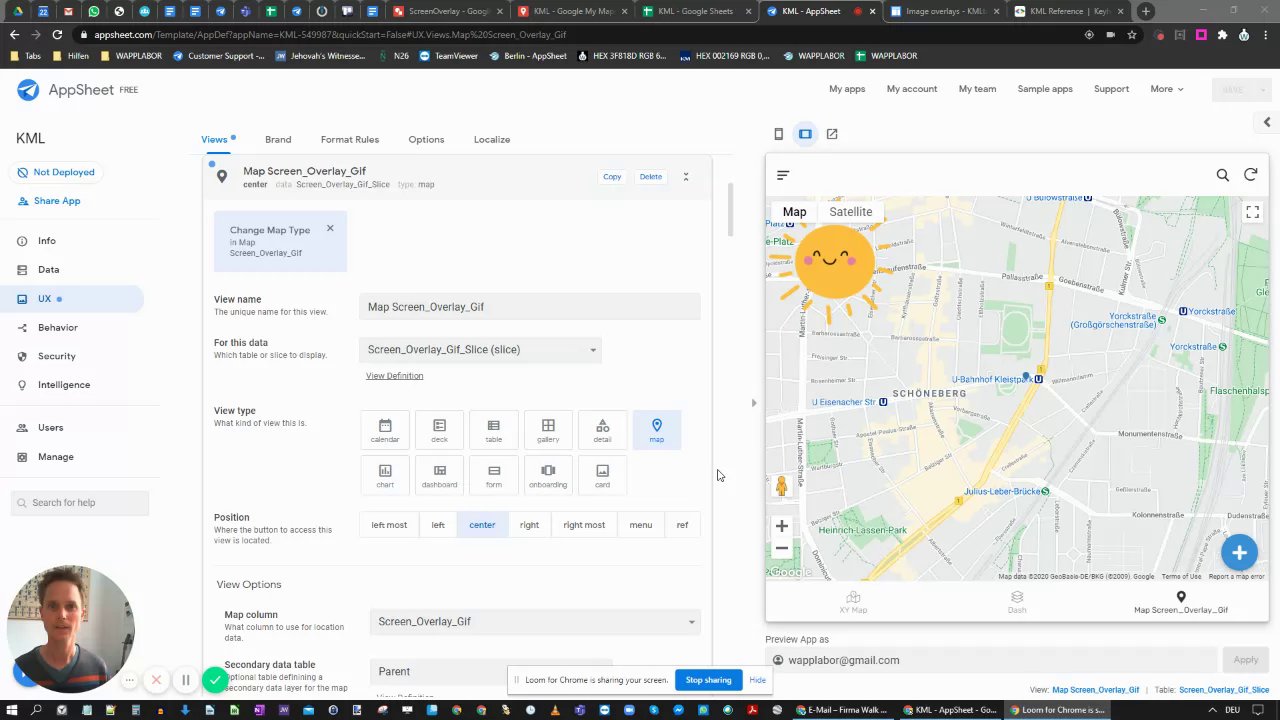Open the Brand tab
This screenshot has width=1280, height=720.
(x=278, y=140)
